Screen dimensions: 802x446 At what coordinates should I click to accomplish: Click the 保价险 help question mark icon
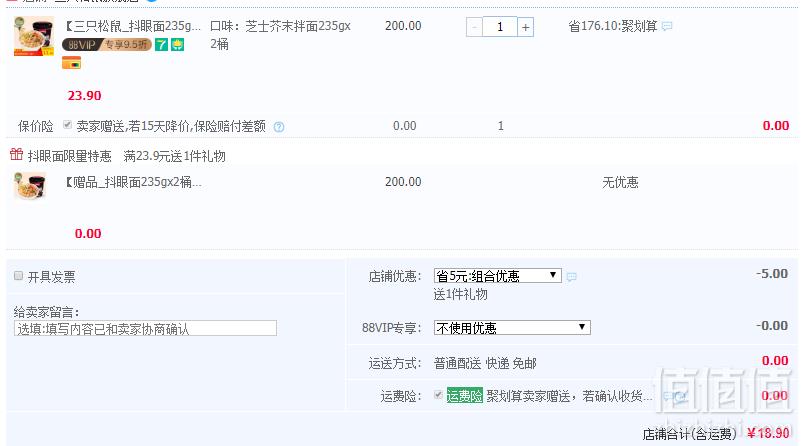pos(279,127)
